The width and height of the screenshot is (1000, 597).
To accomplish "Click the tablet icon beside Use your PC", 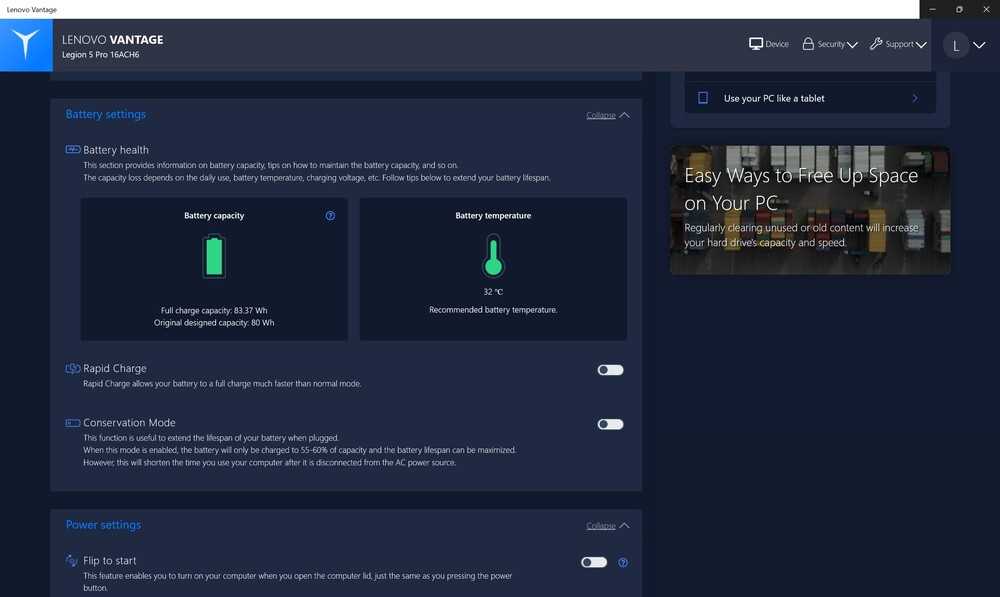I will (x=703, y=98).
